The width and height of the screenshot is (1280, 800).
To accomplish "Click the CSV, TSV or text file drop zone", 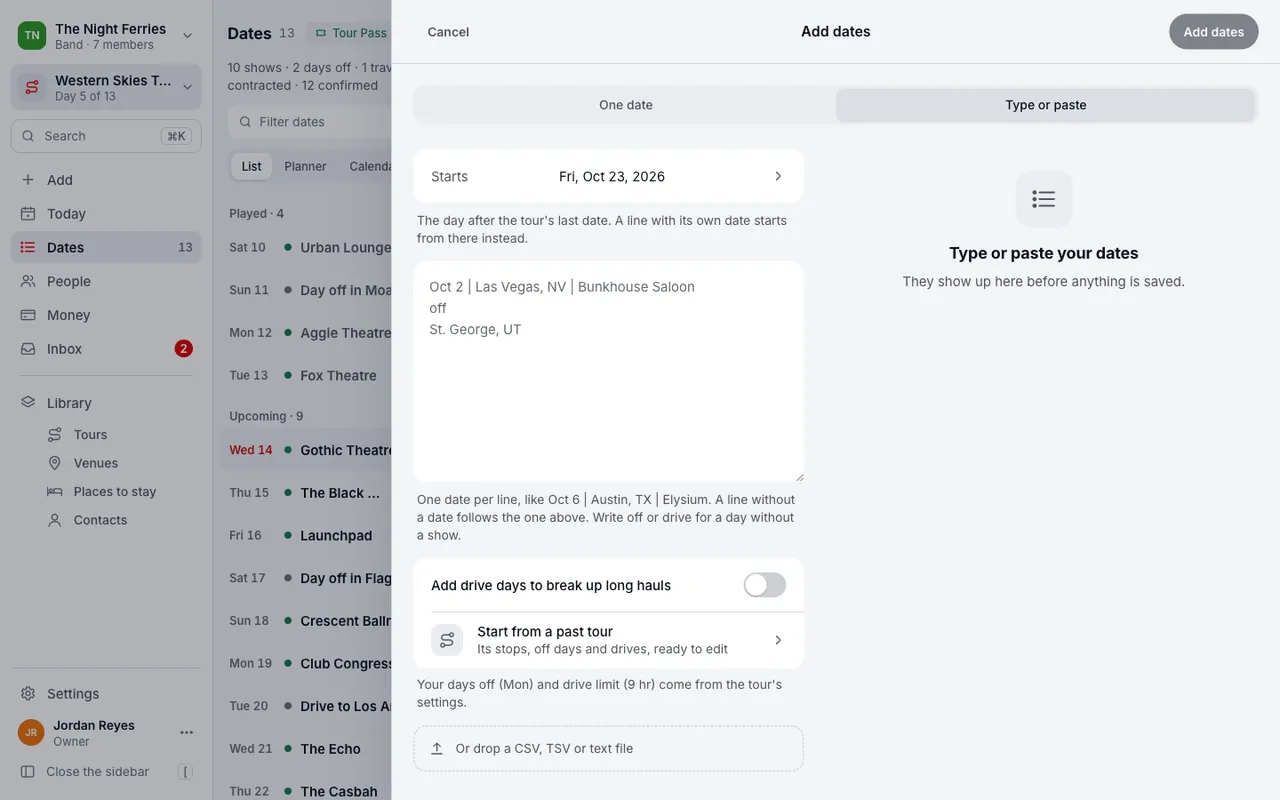I will click(609, 748).
